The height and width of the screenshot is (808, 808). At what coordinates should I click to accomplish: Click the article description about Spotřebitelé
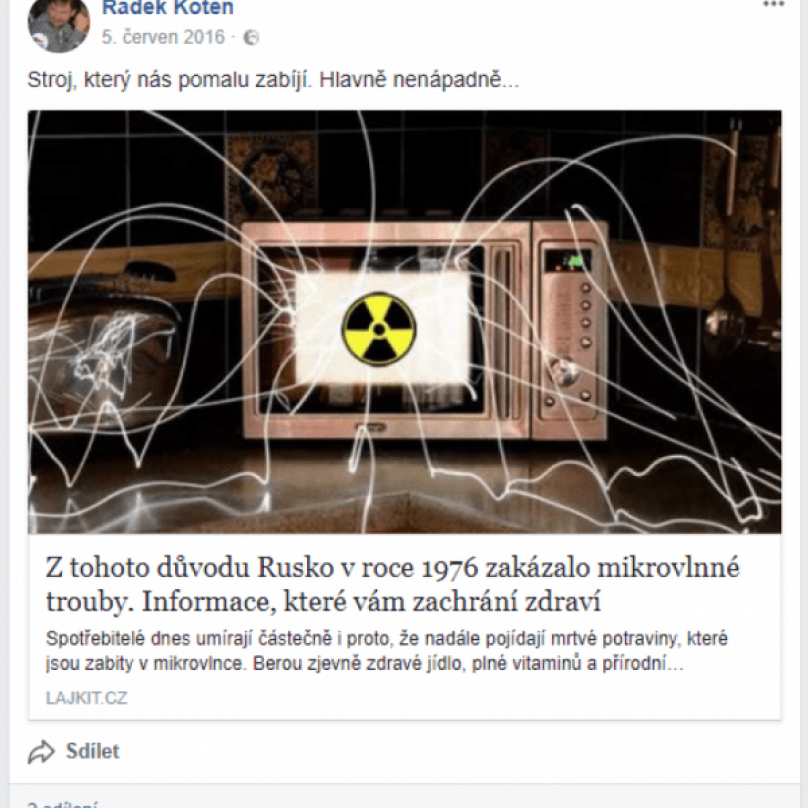click(x=386, y=651)
